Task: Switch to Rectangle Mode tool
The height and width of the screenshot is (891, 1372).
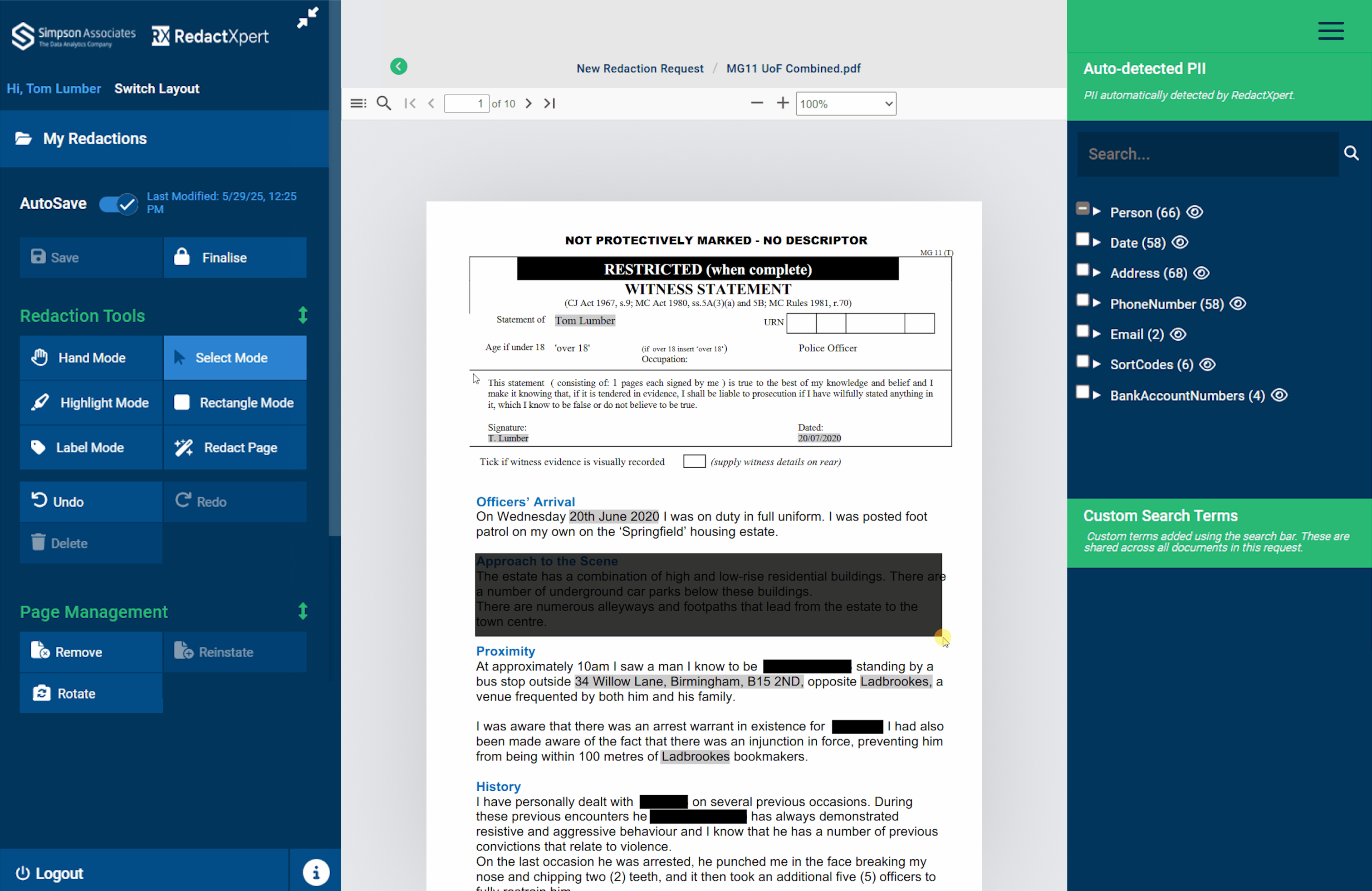Action: pyautogui.click(x=235, y=402)
